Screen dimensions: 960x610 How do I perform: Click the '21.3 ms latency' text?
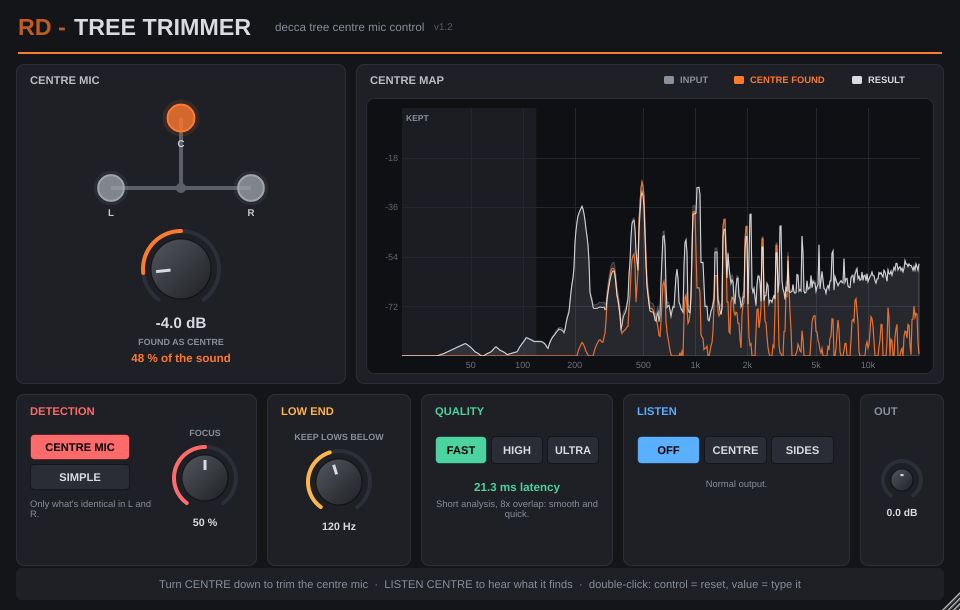pos(517,487)
